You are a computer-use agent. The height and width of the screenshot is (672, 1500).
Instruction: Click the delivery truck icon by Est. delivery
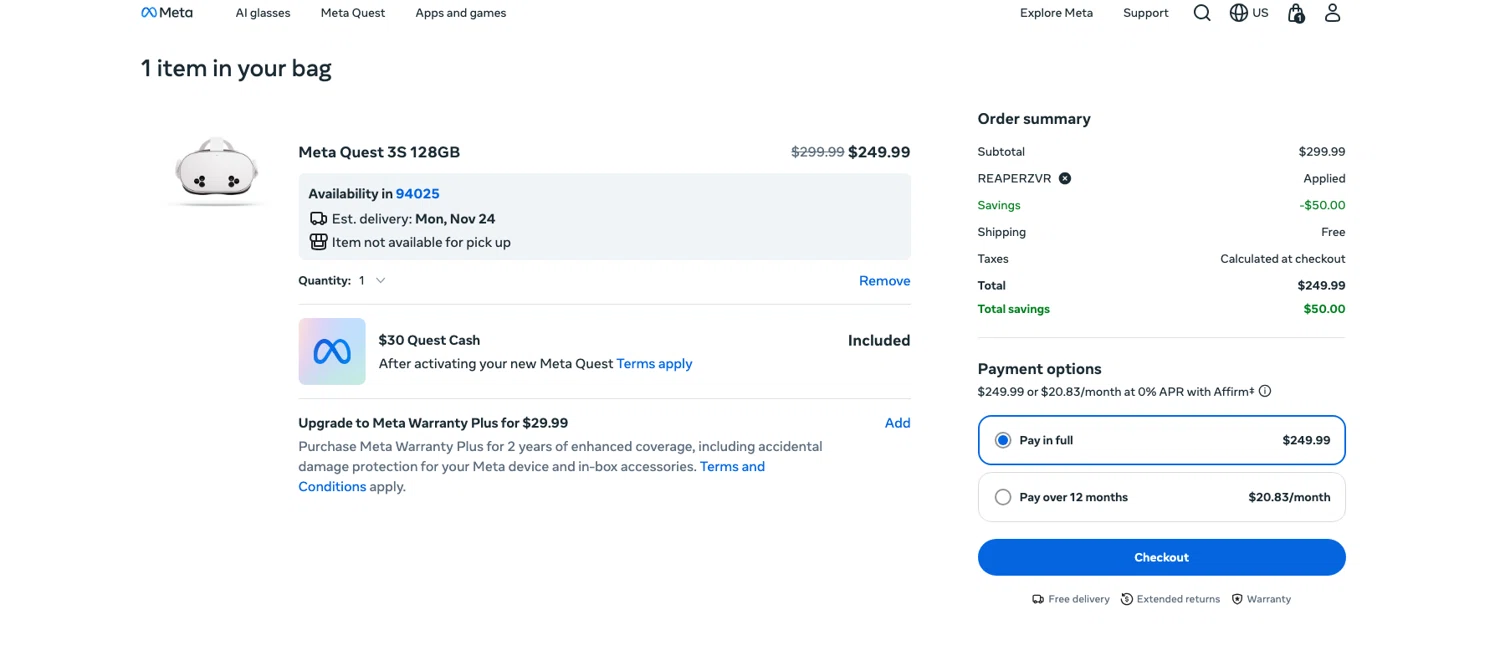318,219
